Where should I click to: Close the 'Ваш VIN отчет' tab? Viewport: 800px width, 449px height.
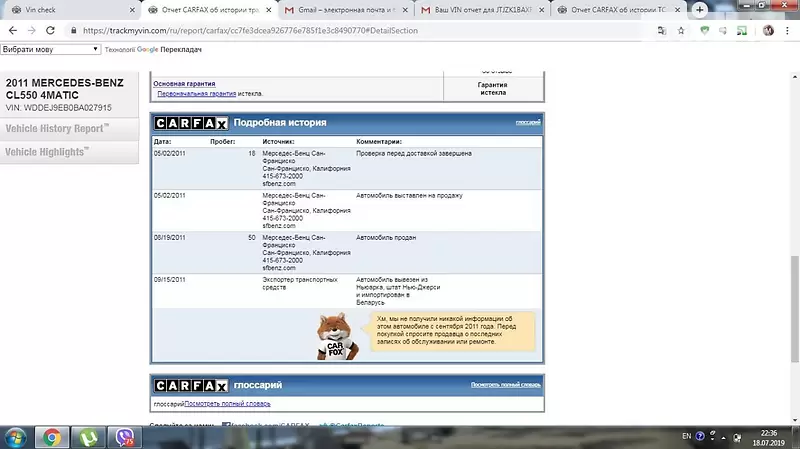(541, 10)
